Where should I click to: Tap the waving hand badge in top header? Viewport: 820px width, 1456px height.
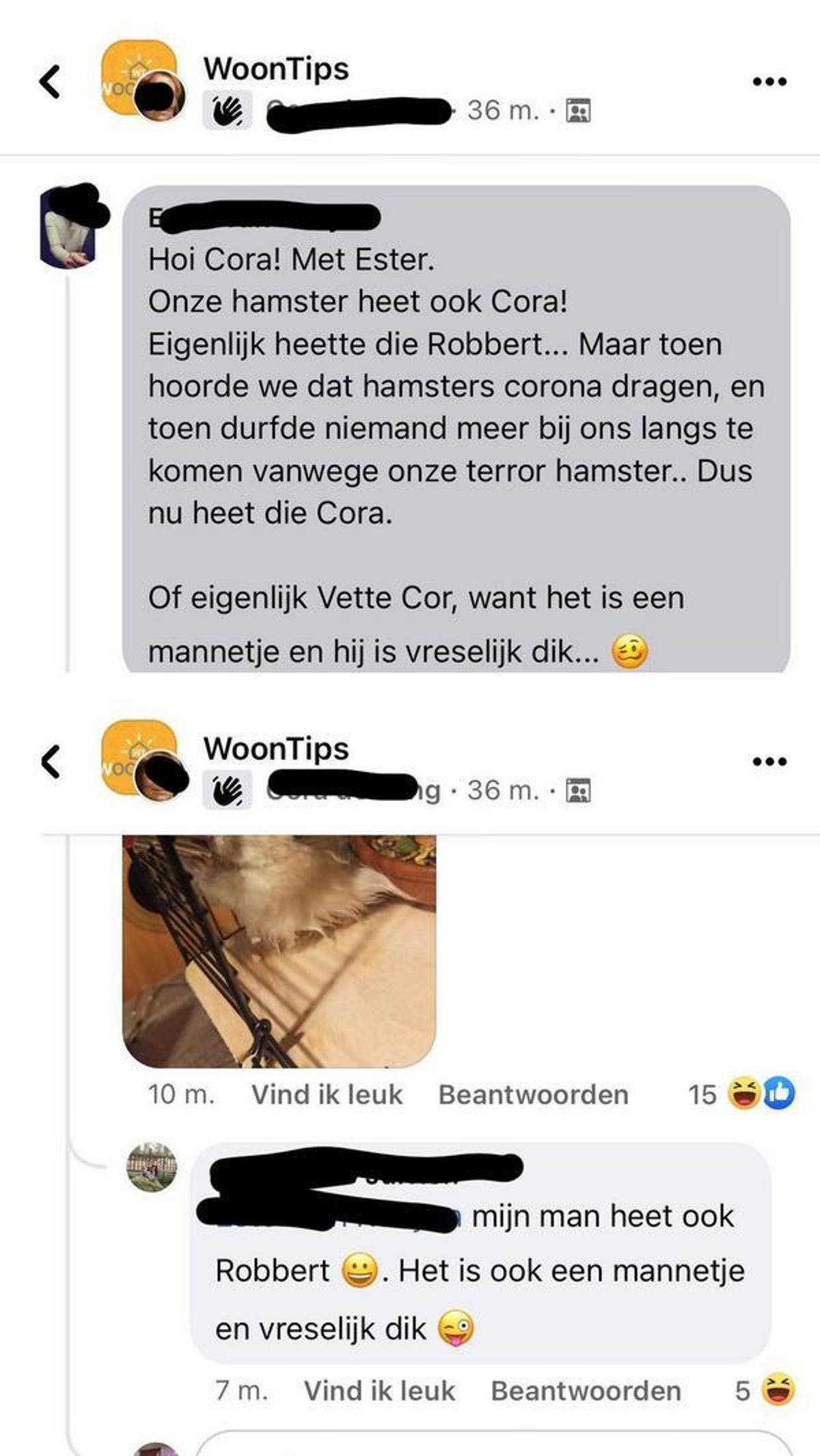pos(227,111)
